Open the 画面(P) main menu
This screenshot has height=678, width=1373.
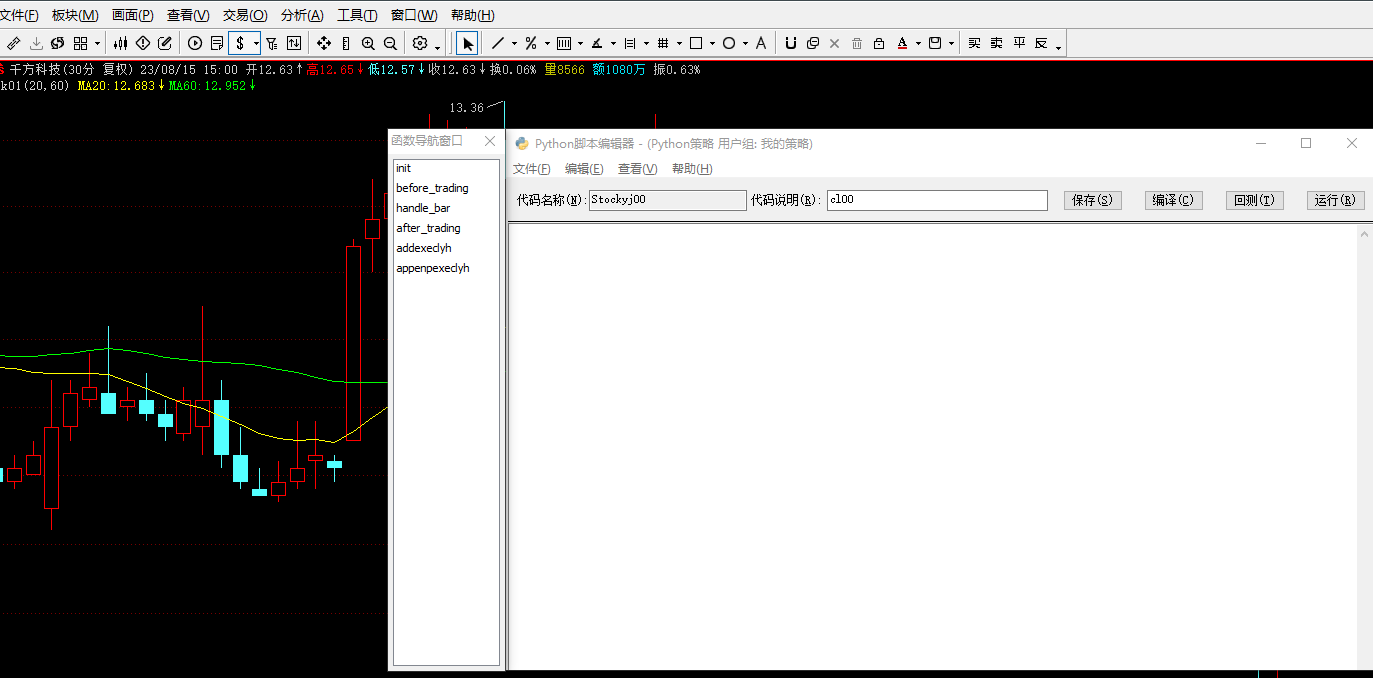[x=133, y=15]
